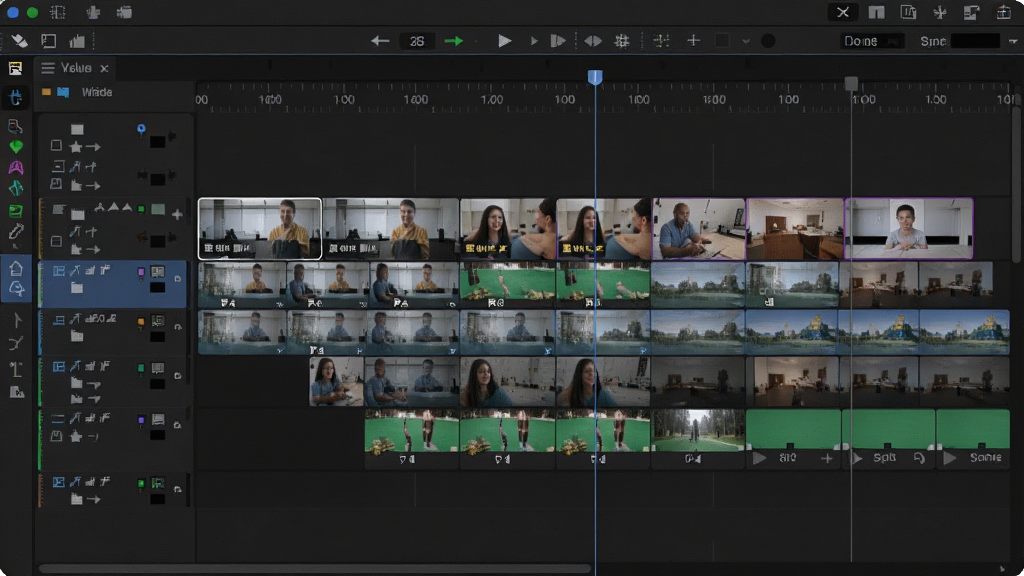Select the blue plug tool in the sidebar

pyautogui.click(x=16, y=98)
